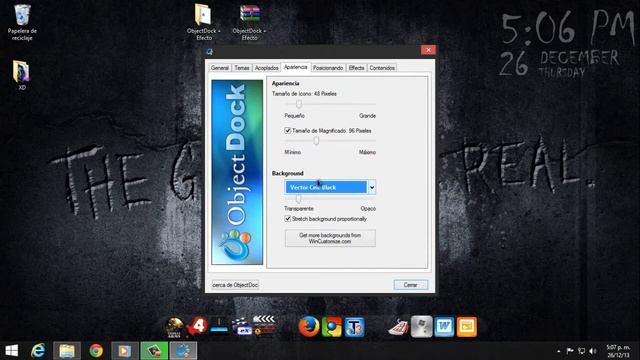Open the taskbar clock showing 5:07 p. m.
Viewport: 640px width, 360px height.
click(x=618, y=351)
